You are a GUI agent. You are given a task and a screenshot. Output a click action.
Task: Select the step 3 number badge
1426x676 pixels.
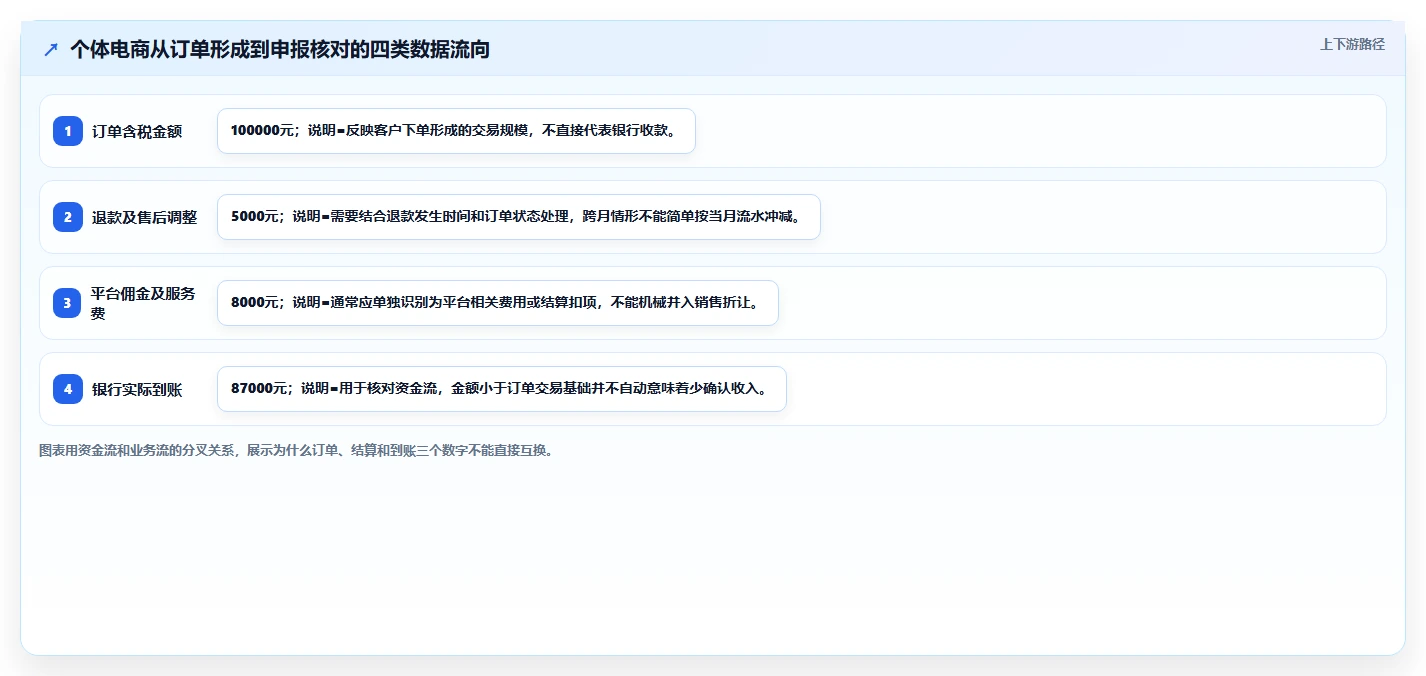[x=68, y=303]
